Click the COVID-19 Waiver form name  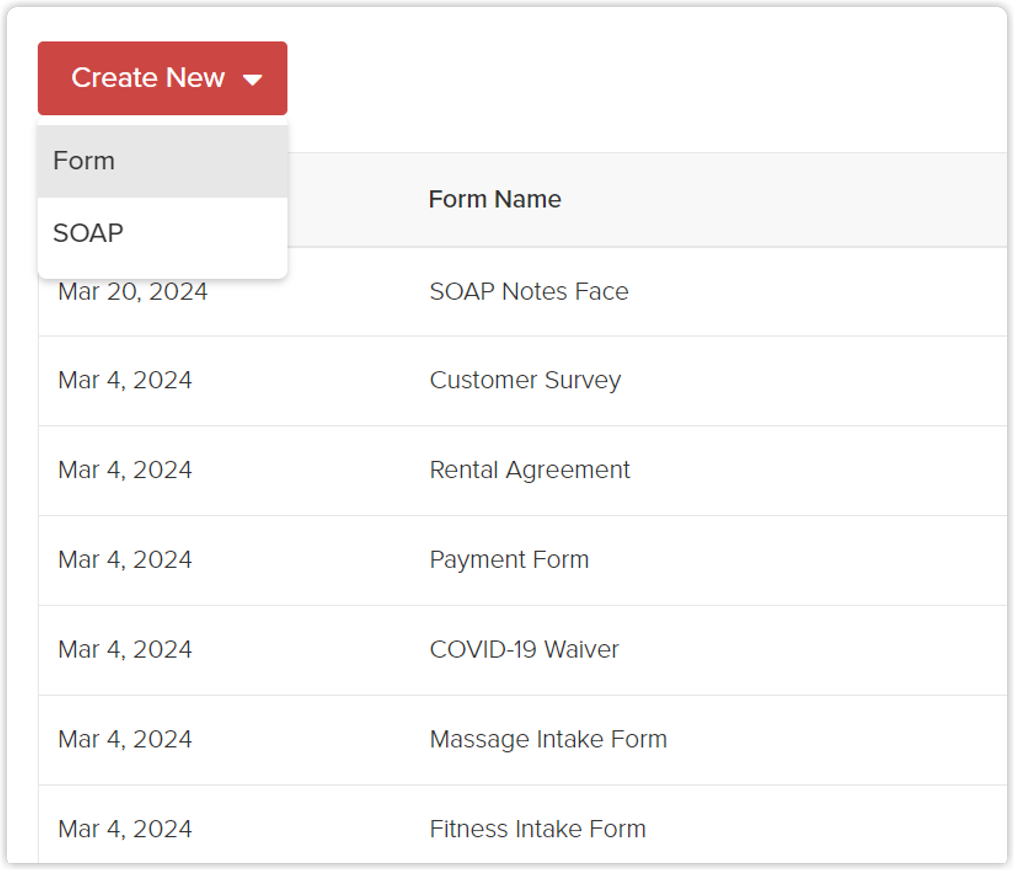(524, 649)
